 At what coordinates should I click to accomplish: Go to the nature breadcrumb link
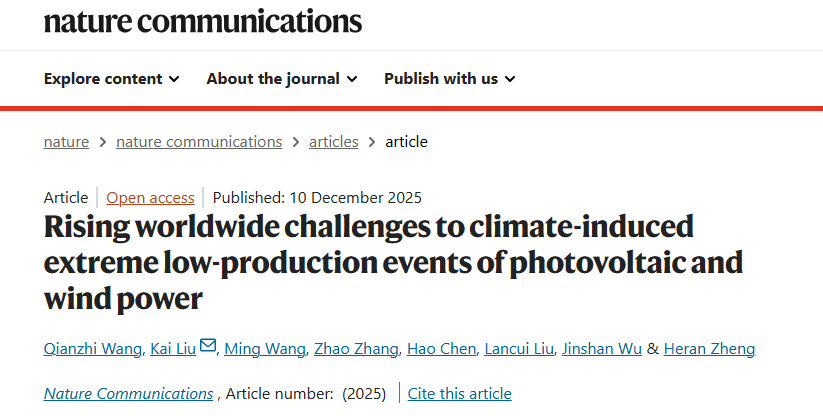coord(66,142)
